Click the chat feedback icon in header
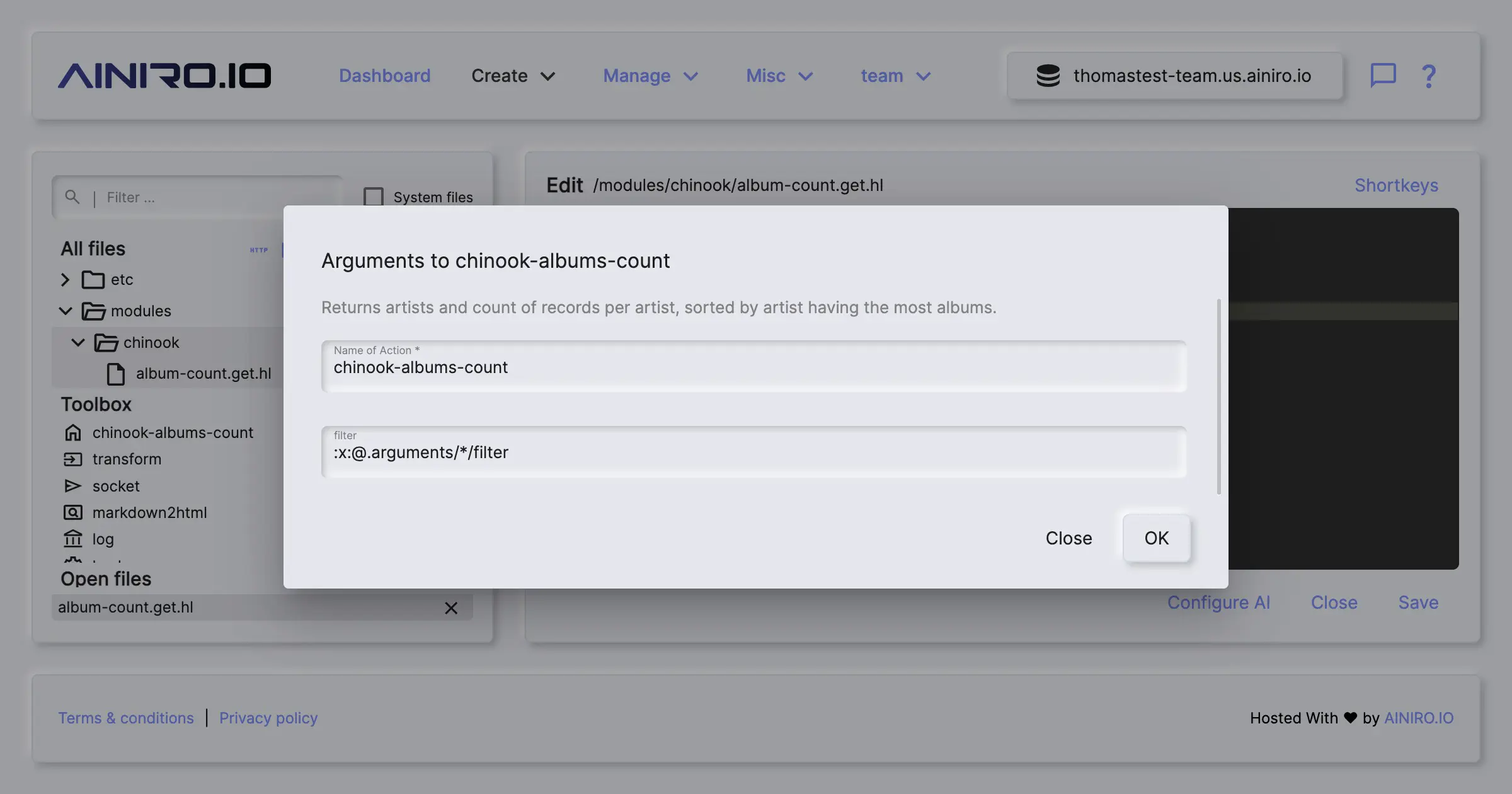 (1383, 76)
